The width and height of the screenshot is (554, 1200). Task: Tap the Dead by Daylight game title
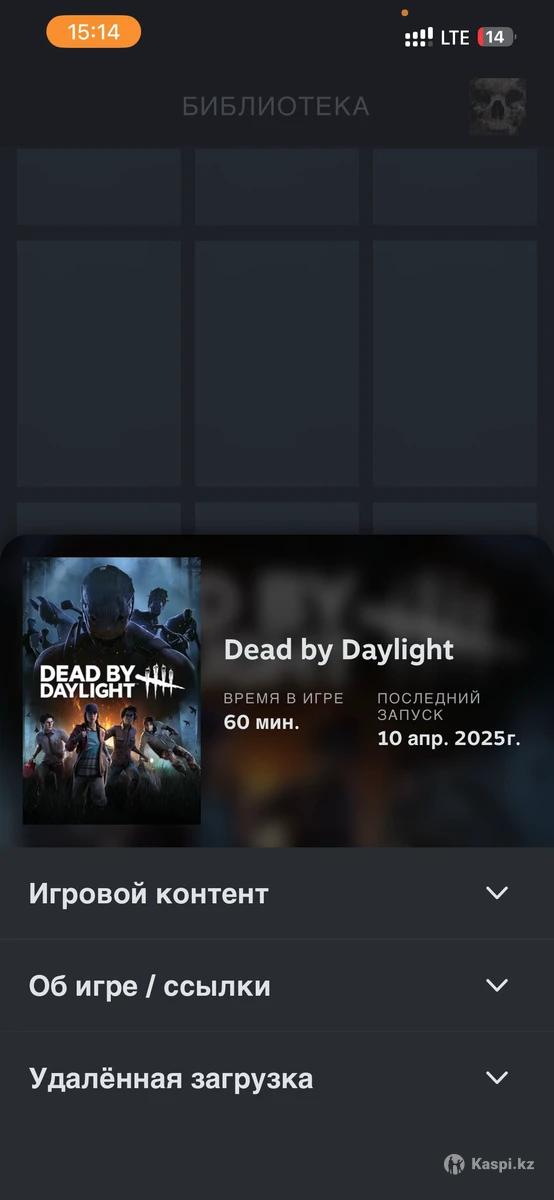339,649
